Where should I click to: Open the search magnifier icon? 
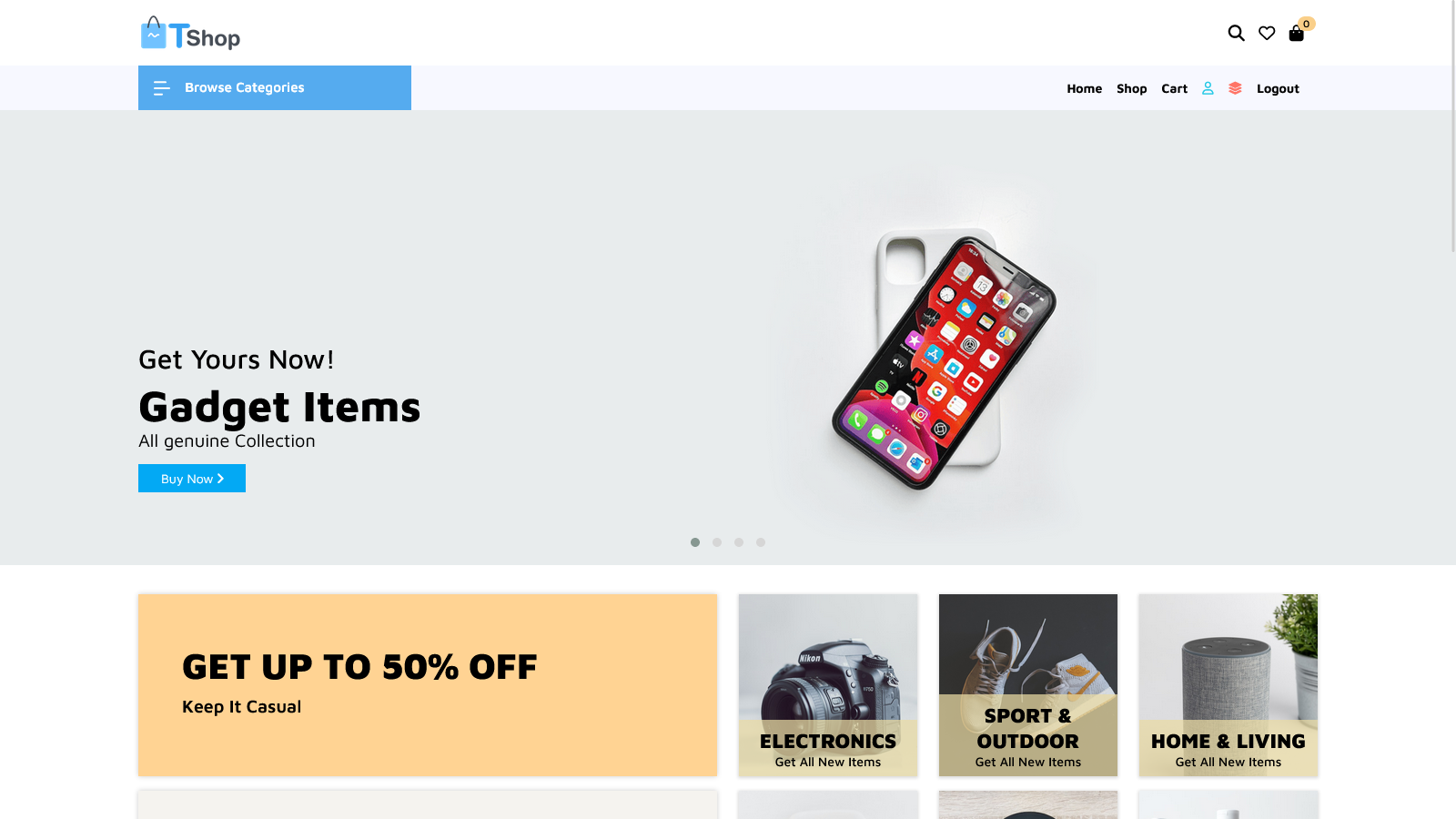[x=1236, y=34]
